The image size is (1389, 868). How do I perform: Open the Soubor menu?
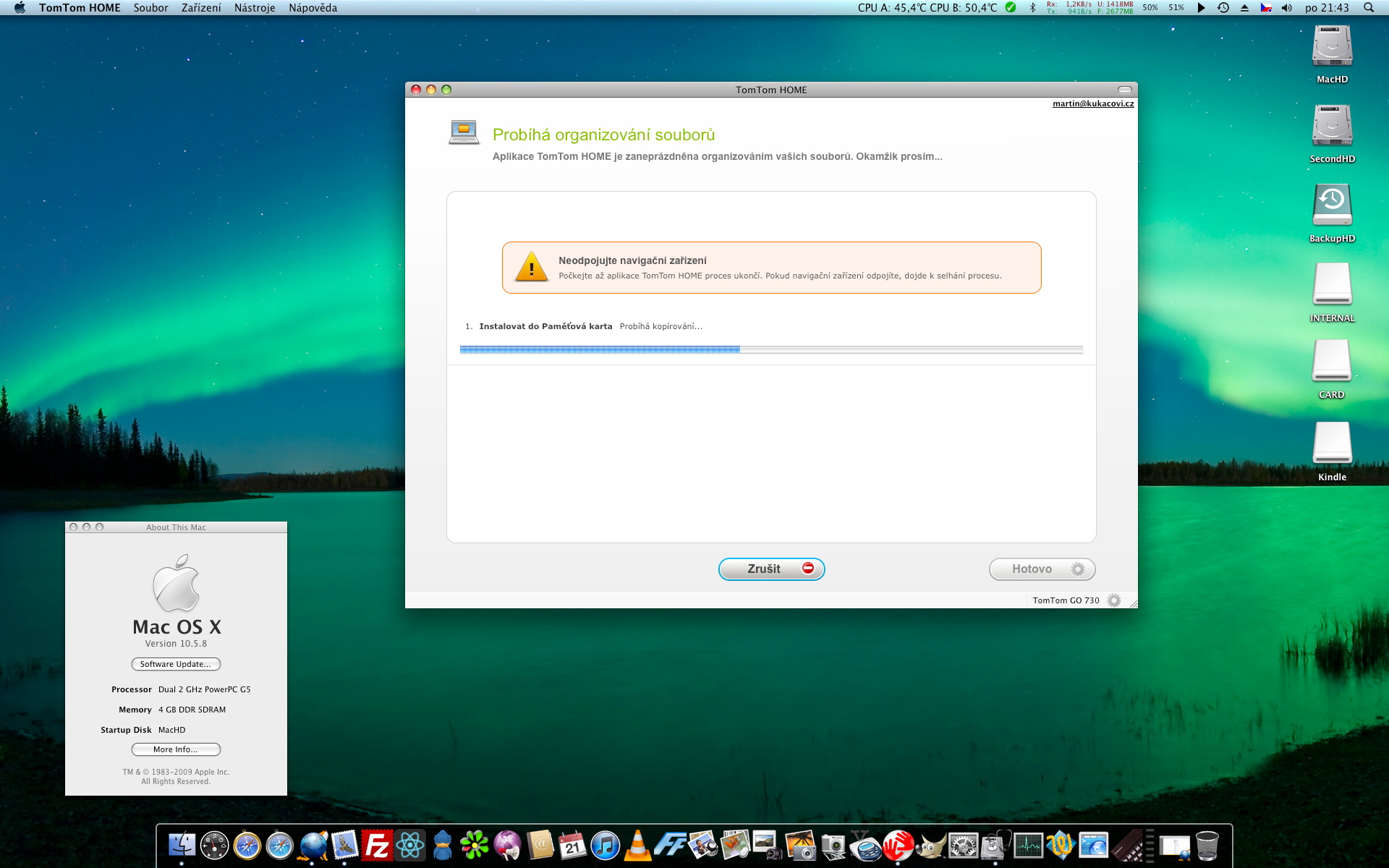(x=150, y=8)
